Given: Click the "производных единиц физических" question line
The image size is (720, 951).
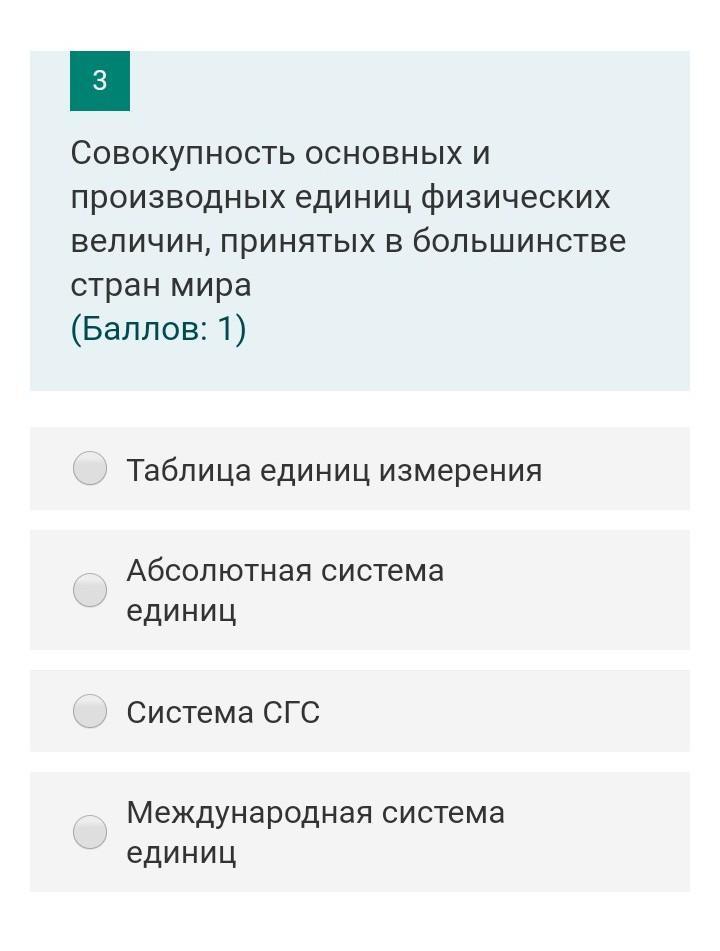Looking at the screenshot, I should coord(340,198).
